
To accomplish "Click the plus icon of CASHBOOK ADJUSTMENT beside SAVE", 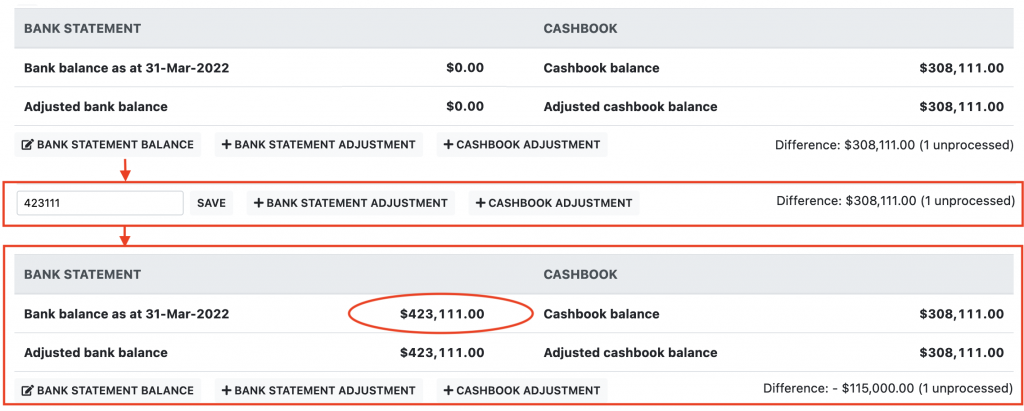I will [x=481, y=203].
